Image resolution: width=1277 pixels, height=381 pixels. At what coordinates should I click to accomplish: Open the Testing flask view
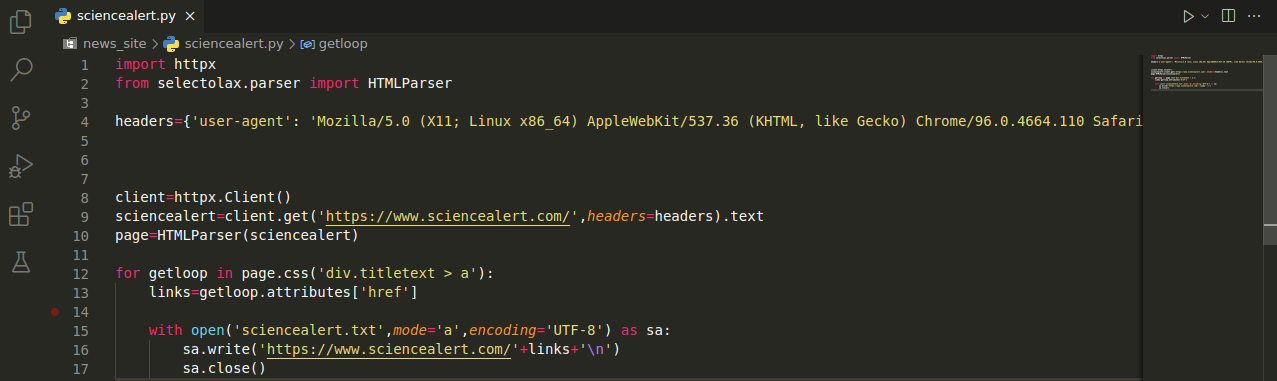coord(21,262)
